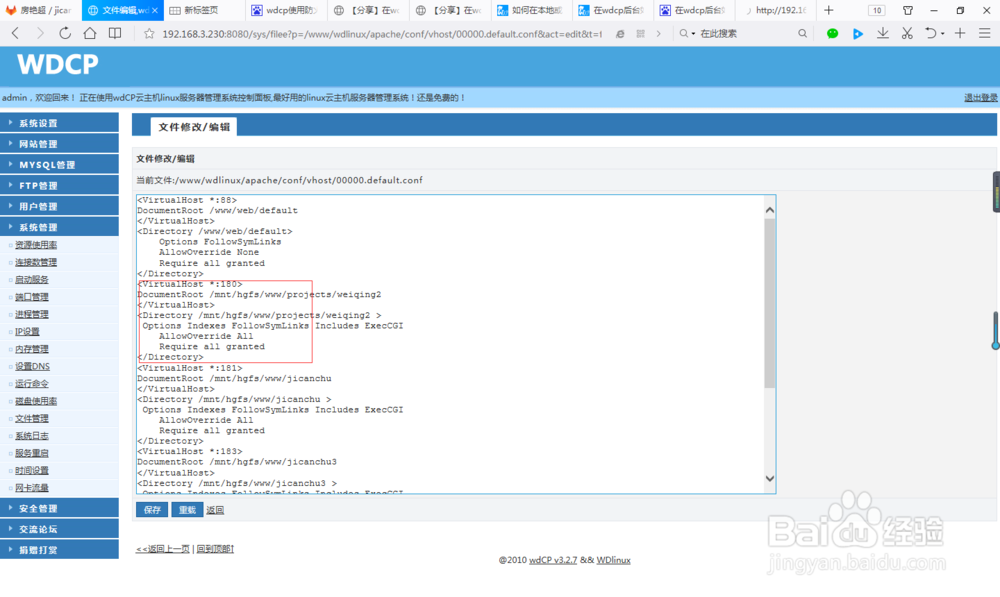Open the 端口管理 sidebar link
This screenshot has width=1000, height=597.
click(32, 297)
